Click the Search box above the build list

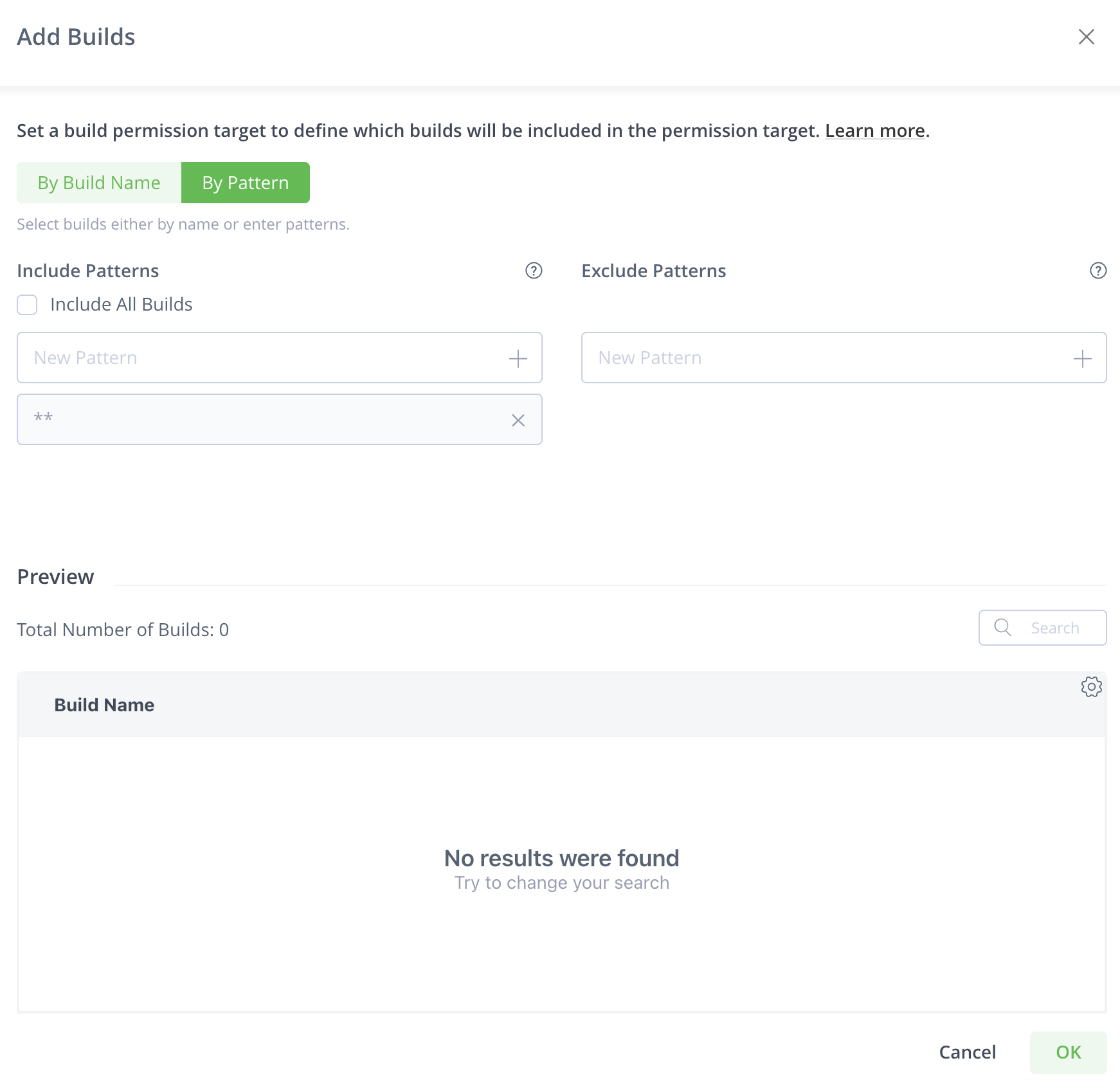coord(1054,628)
